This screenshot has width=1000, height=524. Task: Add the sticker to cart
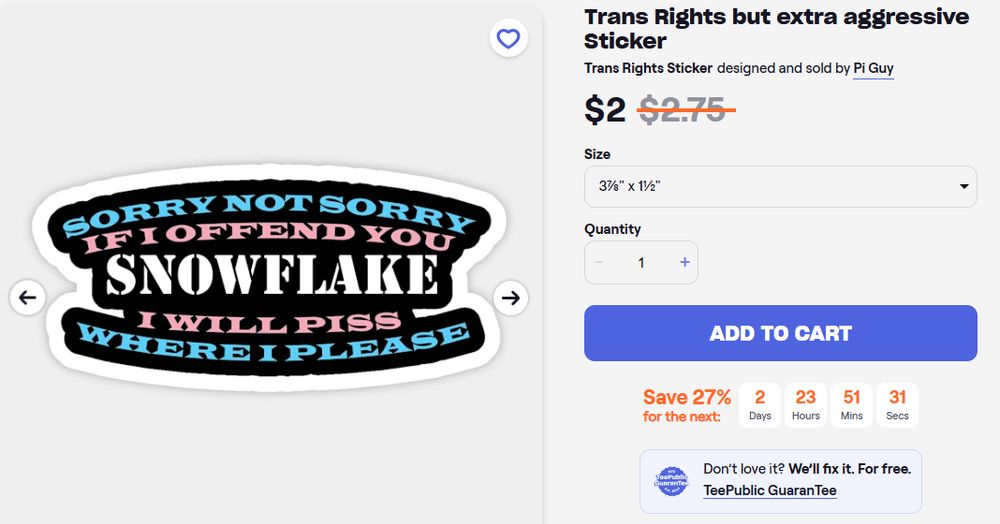pyautogui.click(x=780, y=333)
